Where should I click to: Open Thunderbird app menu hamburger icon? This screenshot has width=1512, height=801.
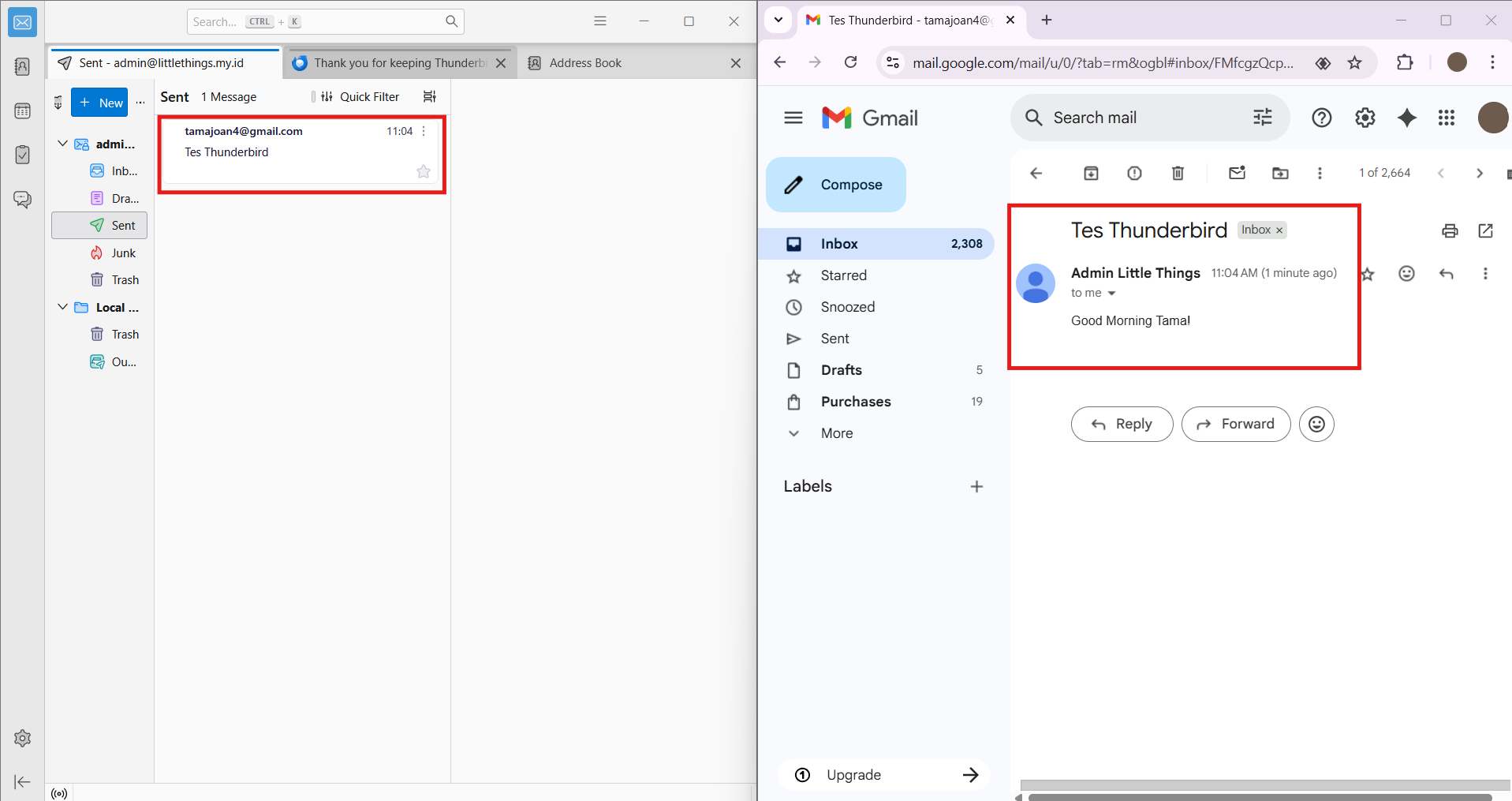[x=599, y=21]
